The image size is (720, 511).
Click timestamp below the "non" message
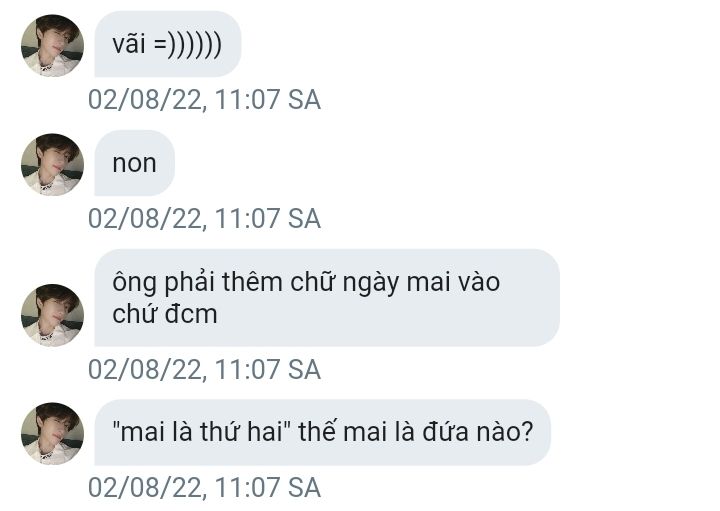click(204, 219)
